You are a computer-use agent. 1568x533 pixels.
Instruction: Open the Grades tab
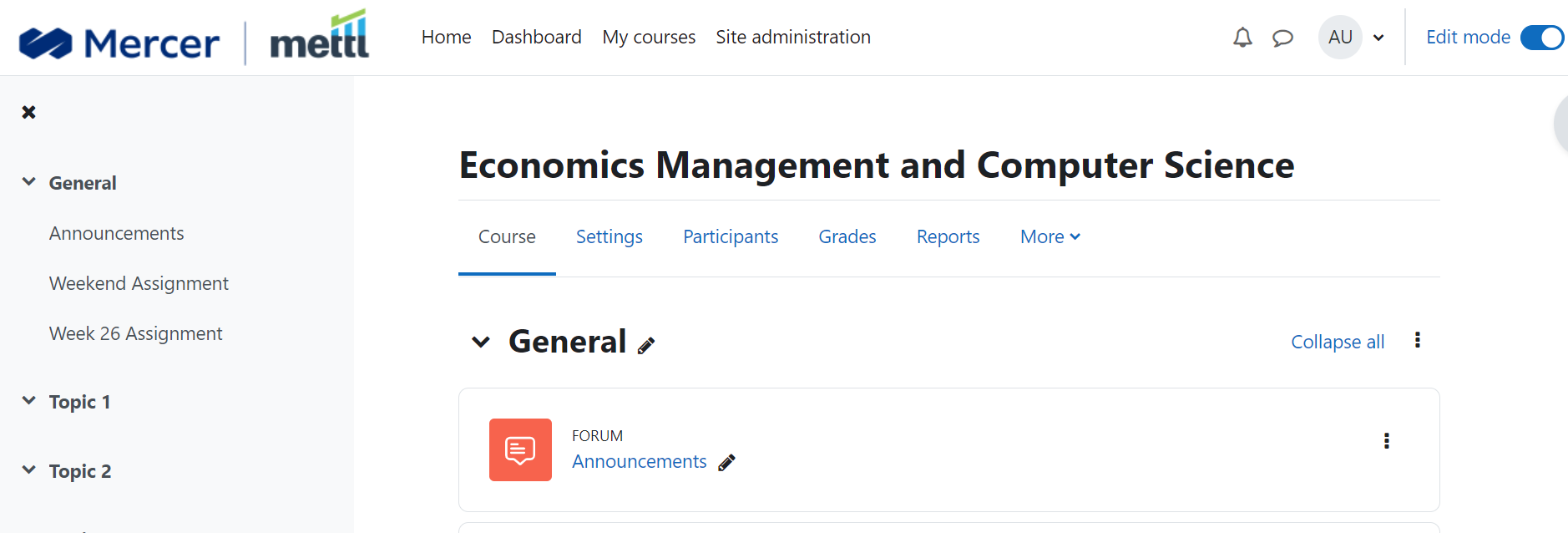847,236
